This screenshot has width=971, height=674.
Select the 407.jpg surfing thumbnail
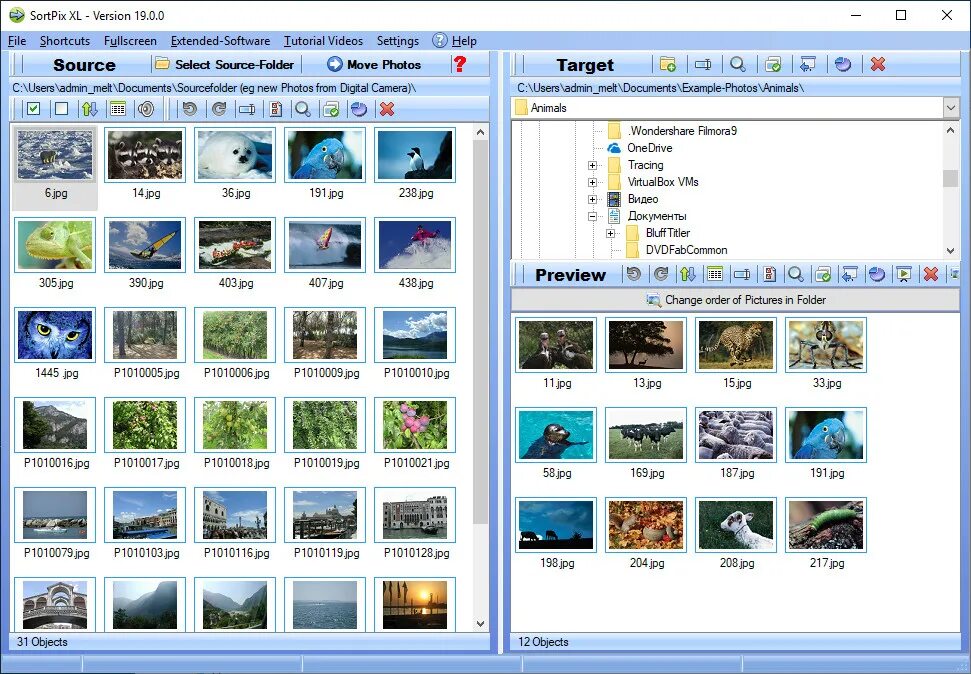point(325,245)
